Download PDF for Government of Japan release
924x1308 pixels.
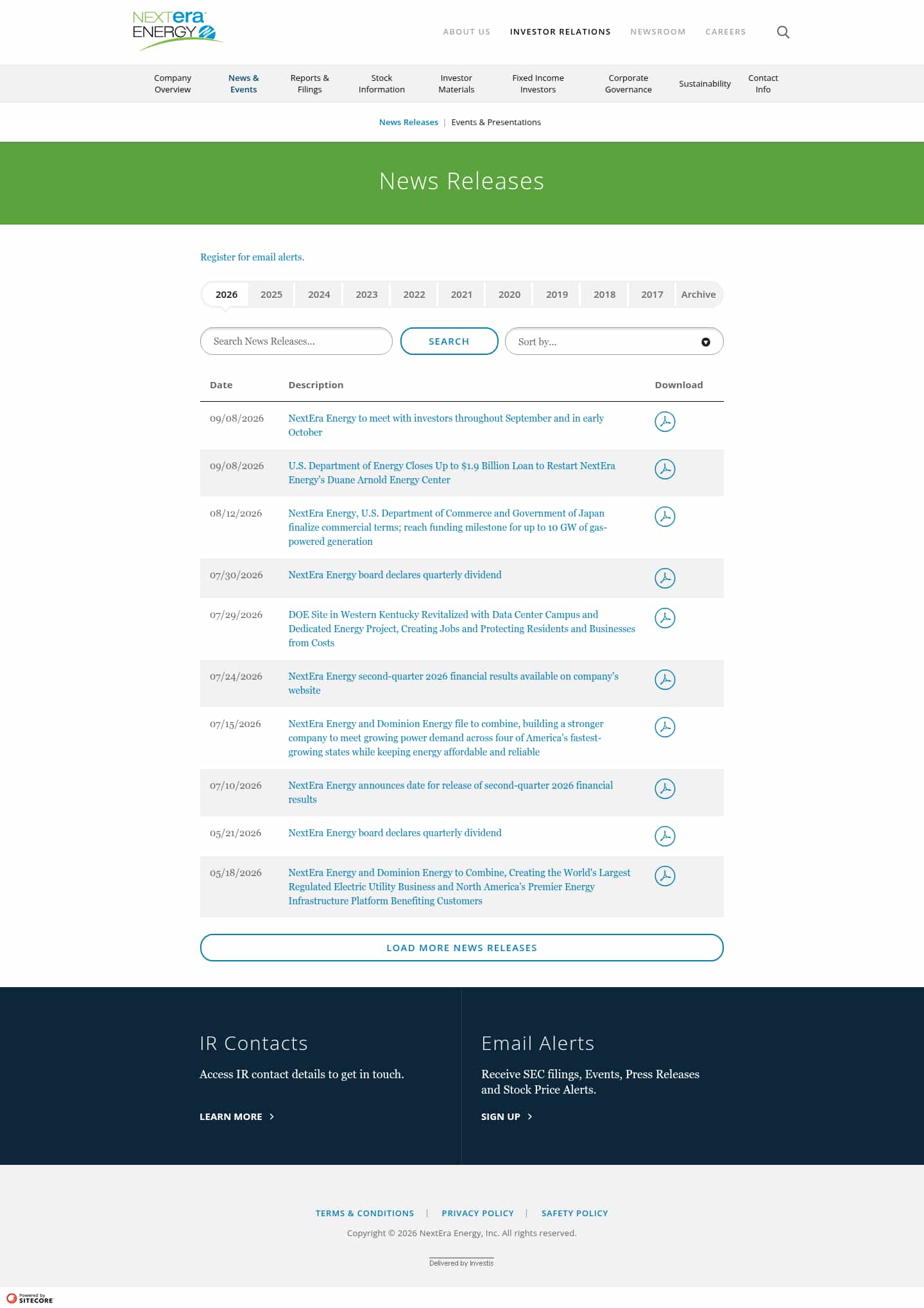[665, 517]
